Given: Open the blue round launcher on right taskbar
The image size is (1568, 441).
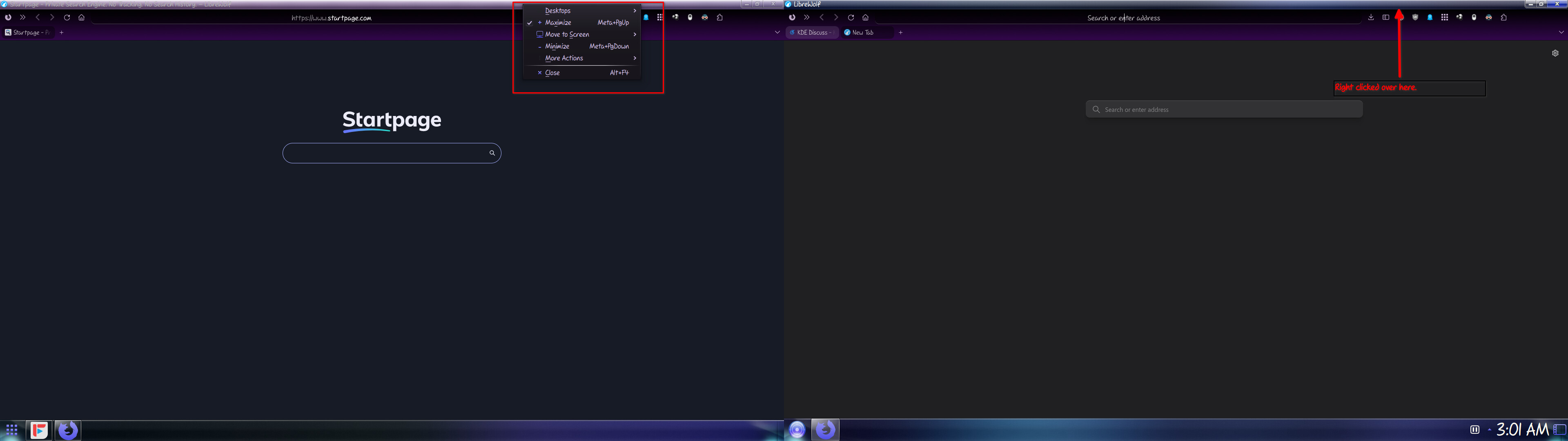Looking at the screenshot, I should 797,430.
